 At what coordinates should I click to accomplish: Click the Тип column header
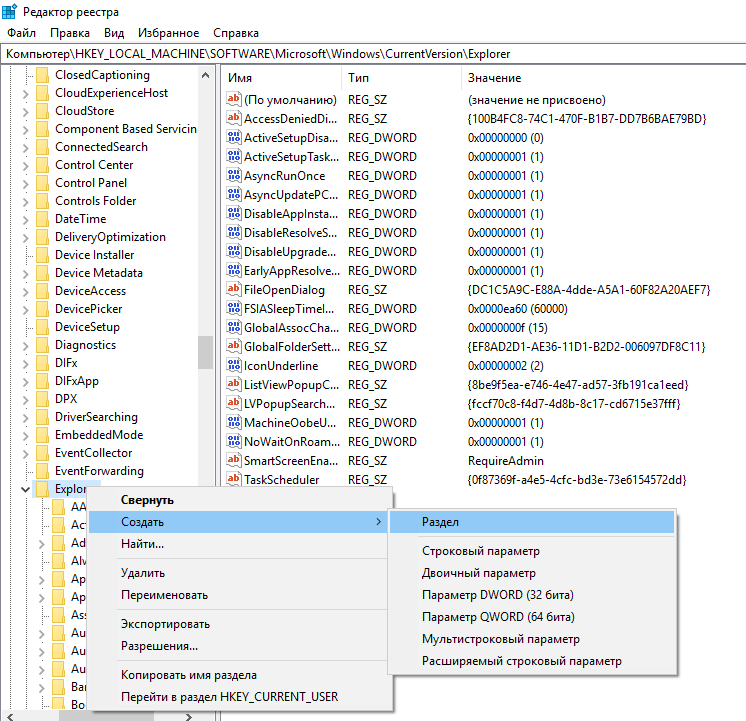[x=402, y=78]
